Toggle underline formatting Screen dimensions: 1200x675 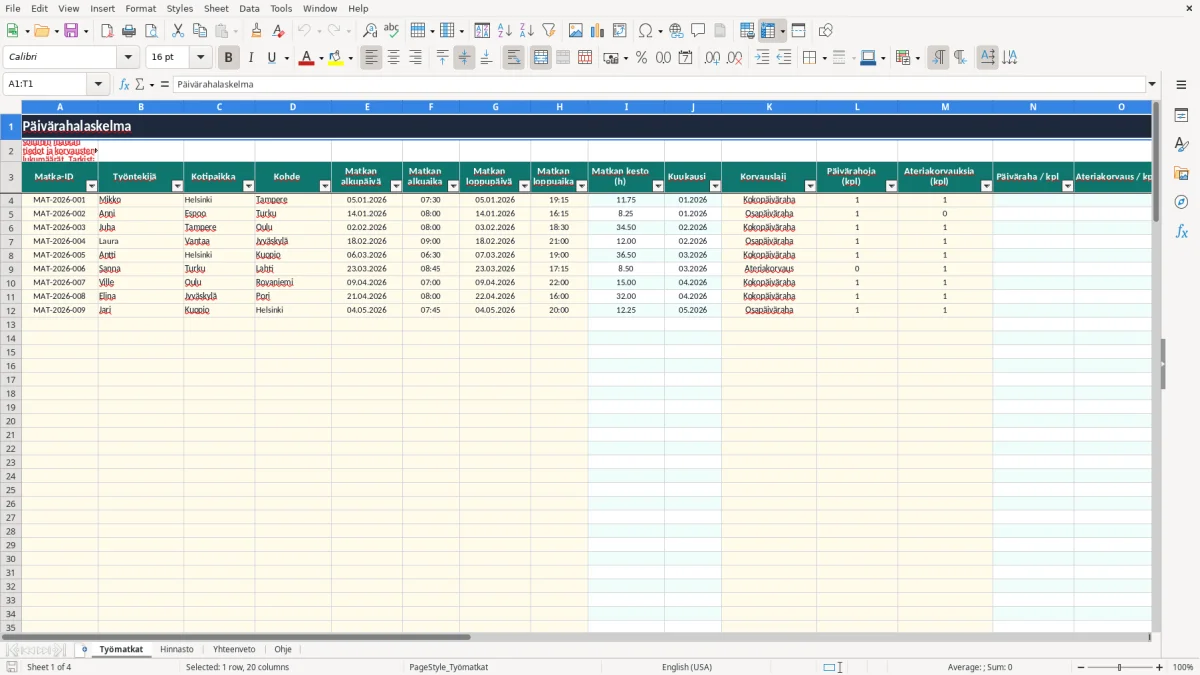pos(271,58)
